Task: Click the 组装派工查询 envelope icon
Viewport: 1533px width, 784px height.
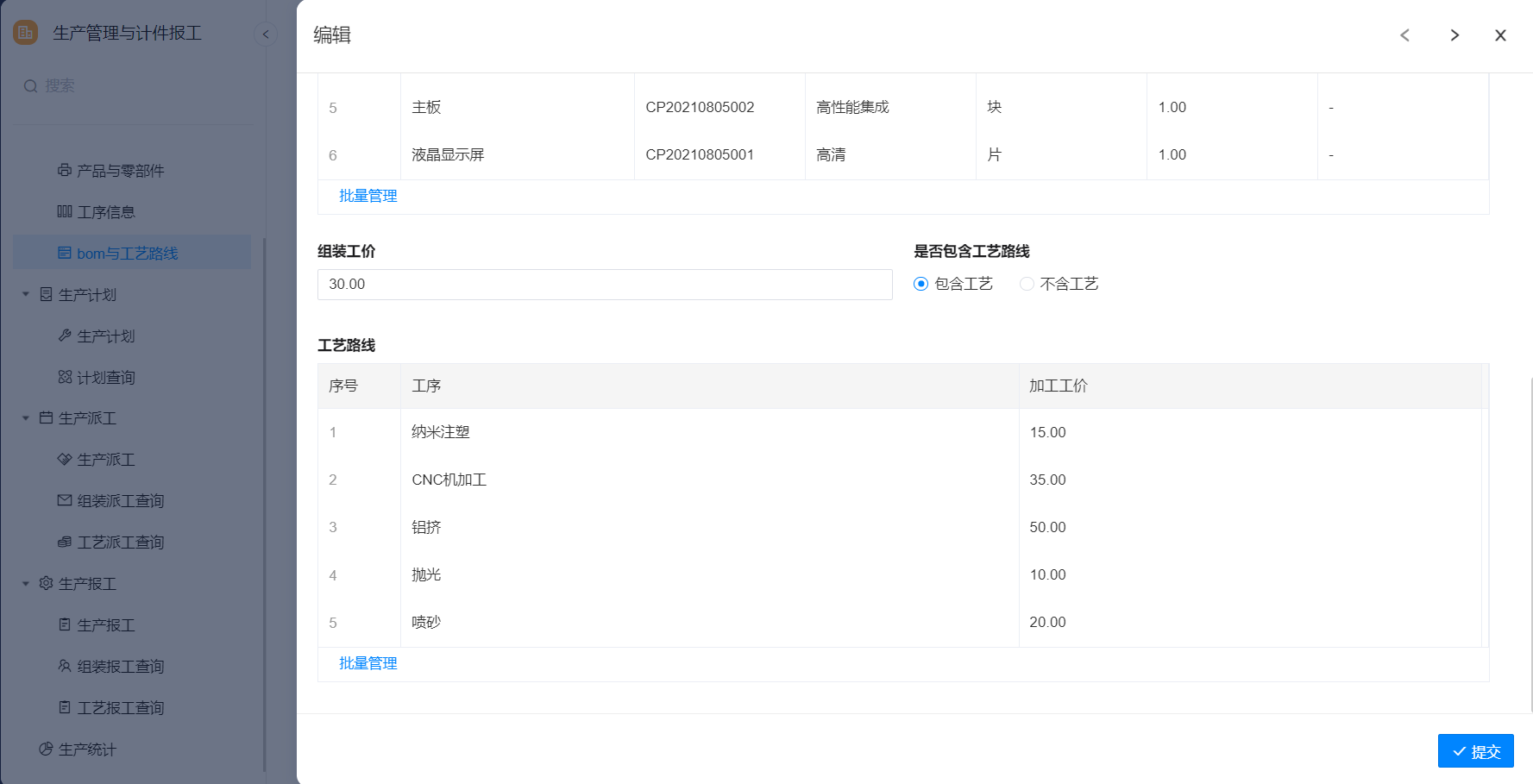Action: [x=65, y=500]
